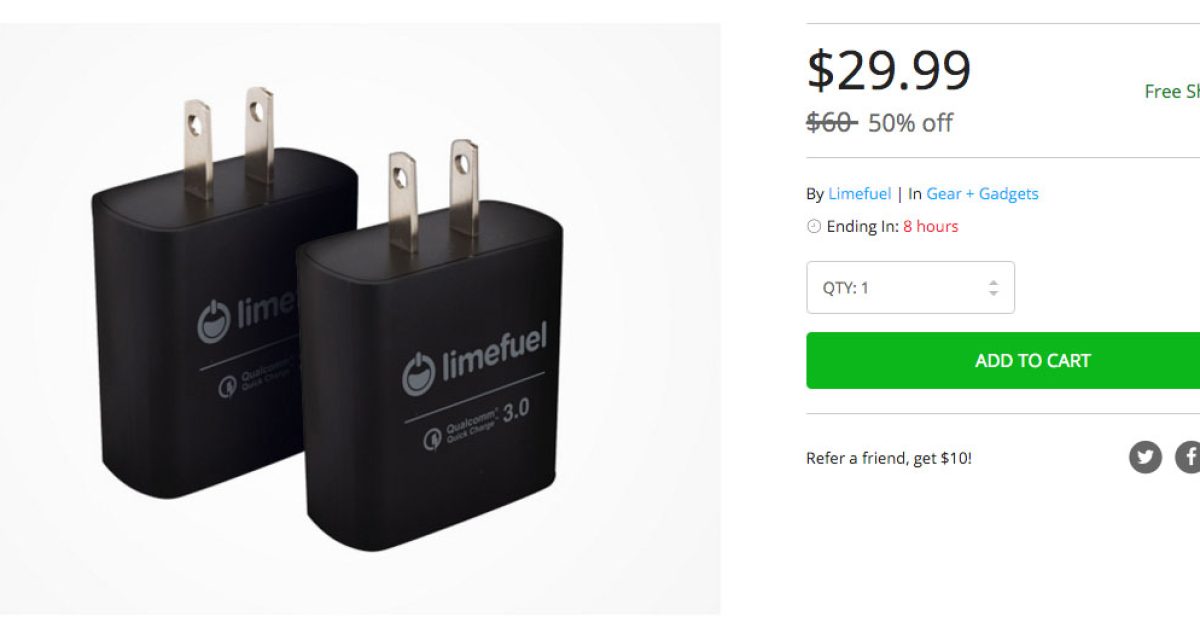Click the 50% off discount label
The height and width of the screenshot is (628, 1200).
(910, 123)
